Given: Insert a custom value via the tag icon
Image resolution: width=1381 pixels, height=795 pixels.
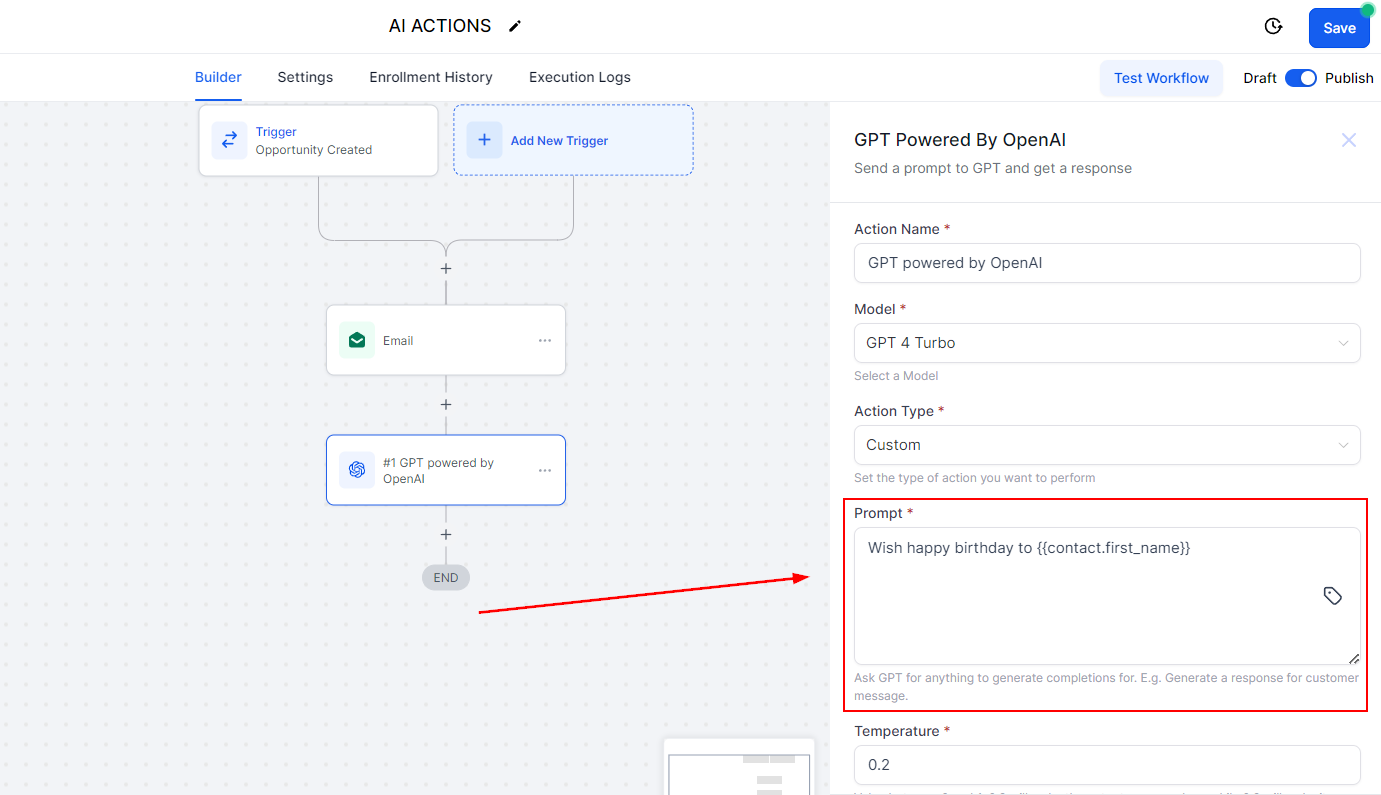Looking at the screenshot, I should (1332, 596).
